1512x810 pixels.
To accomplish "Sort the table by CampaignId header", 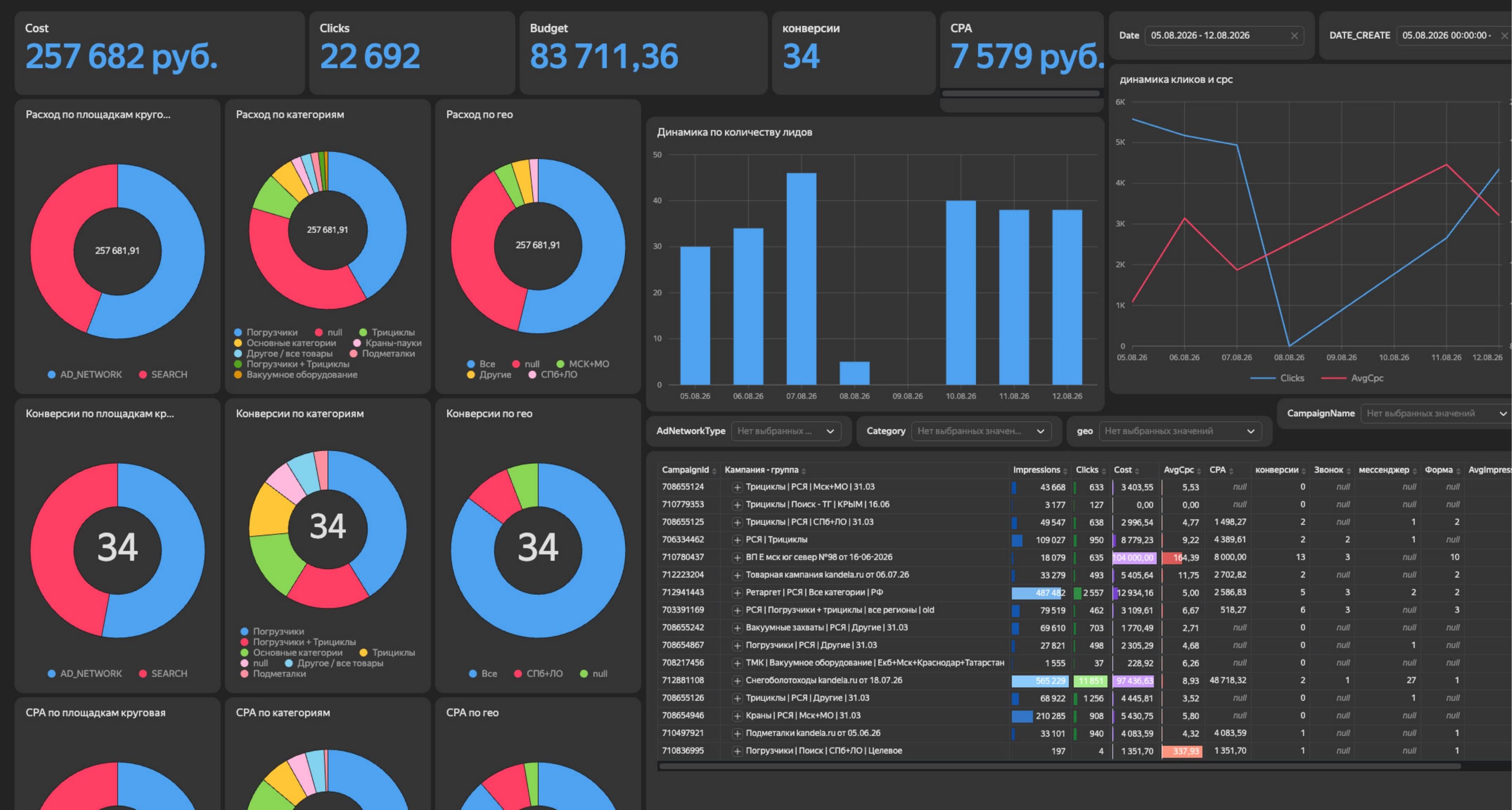I will coord(688,470).
